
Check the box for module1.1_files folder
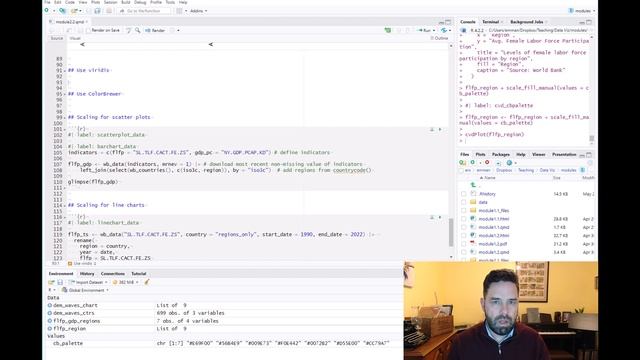[x=464, y=211]
